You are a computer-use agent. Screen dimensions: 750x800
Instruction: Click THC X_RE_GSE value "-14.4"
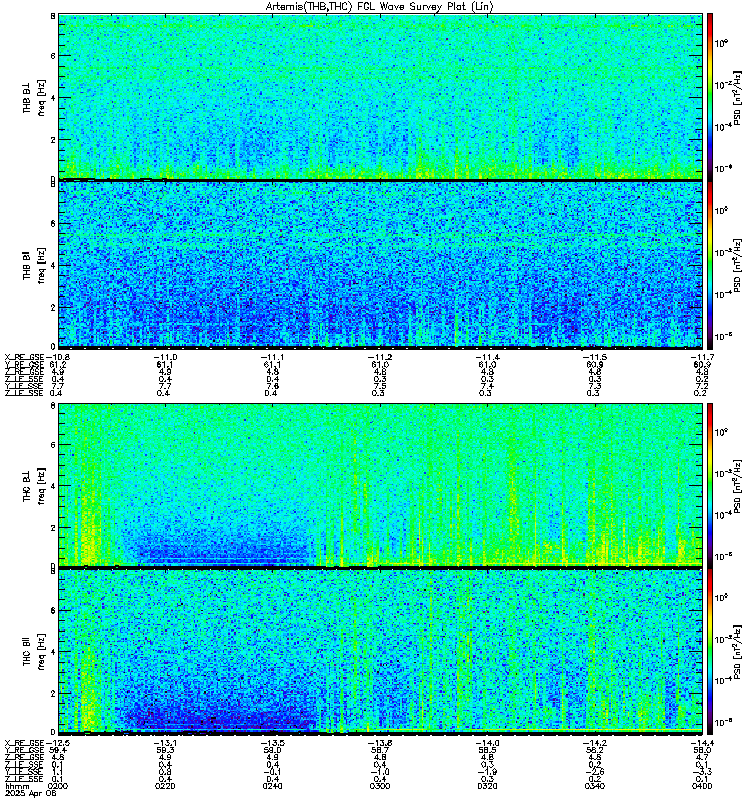pyautogui.click(x=702, y=743)
